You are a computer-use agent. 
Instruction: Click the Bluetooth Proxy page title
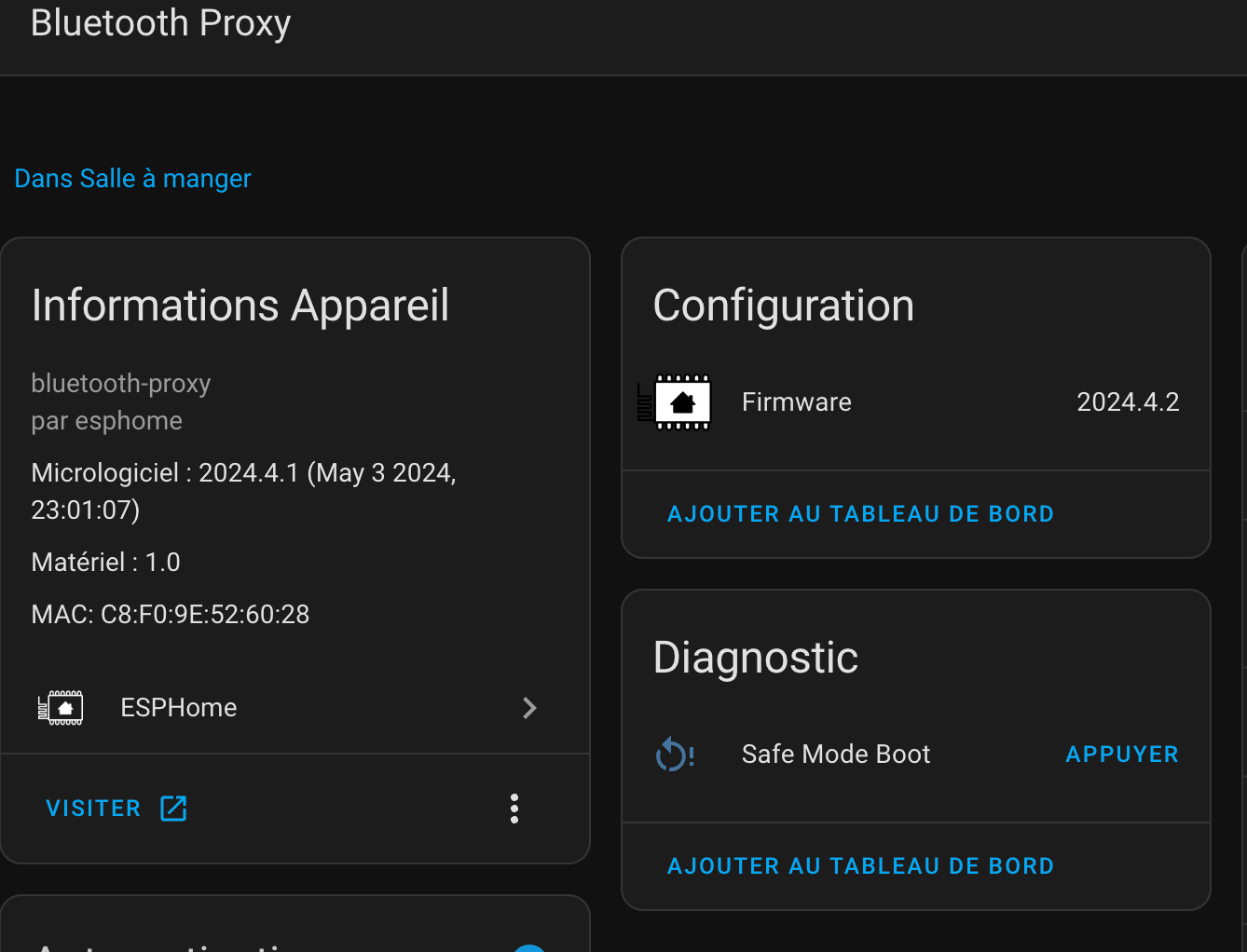[x=161, y=23]
